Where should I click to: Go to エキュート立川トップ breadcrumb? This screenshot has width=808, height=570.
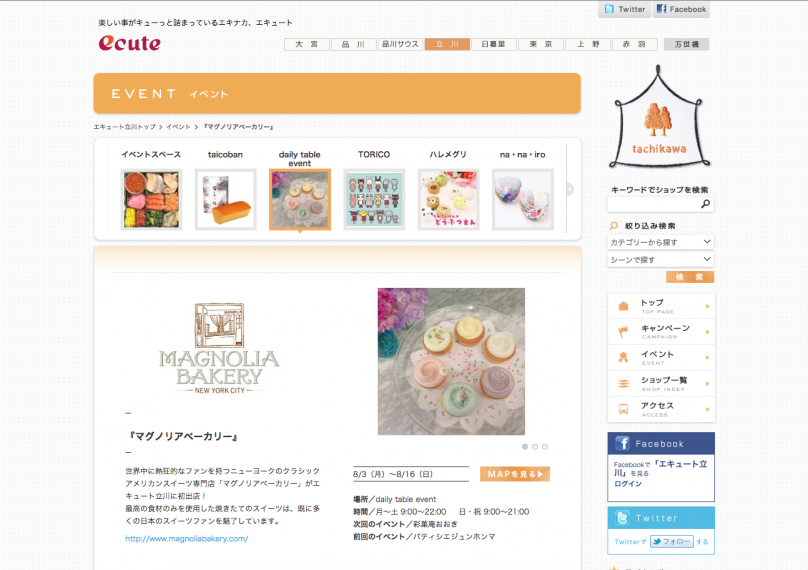[124, 127]
